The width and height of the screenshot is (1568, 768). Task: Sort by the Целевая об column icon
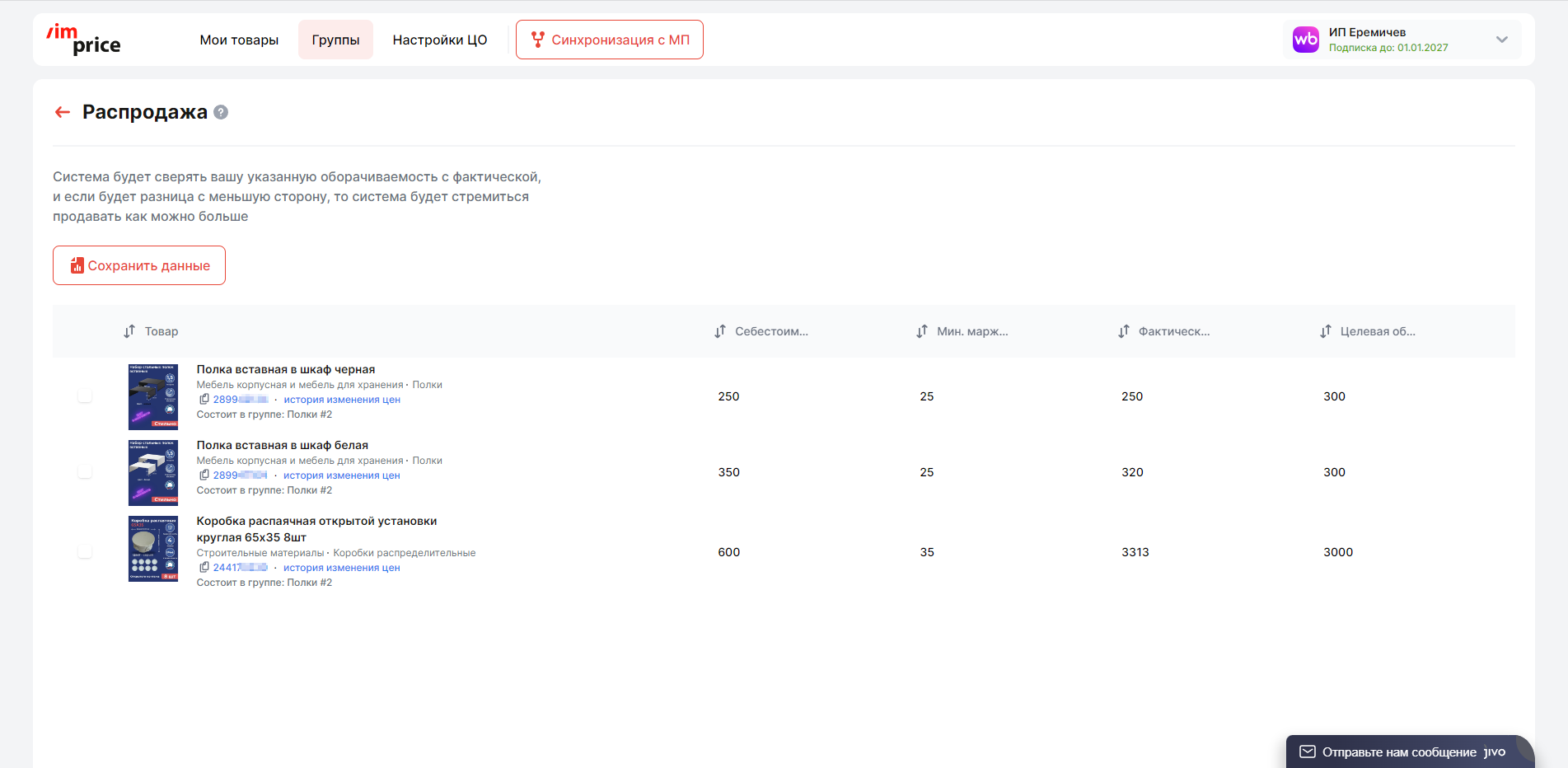[1326, 331]
